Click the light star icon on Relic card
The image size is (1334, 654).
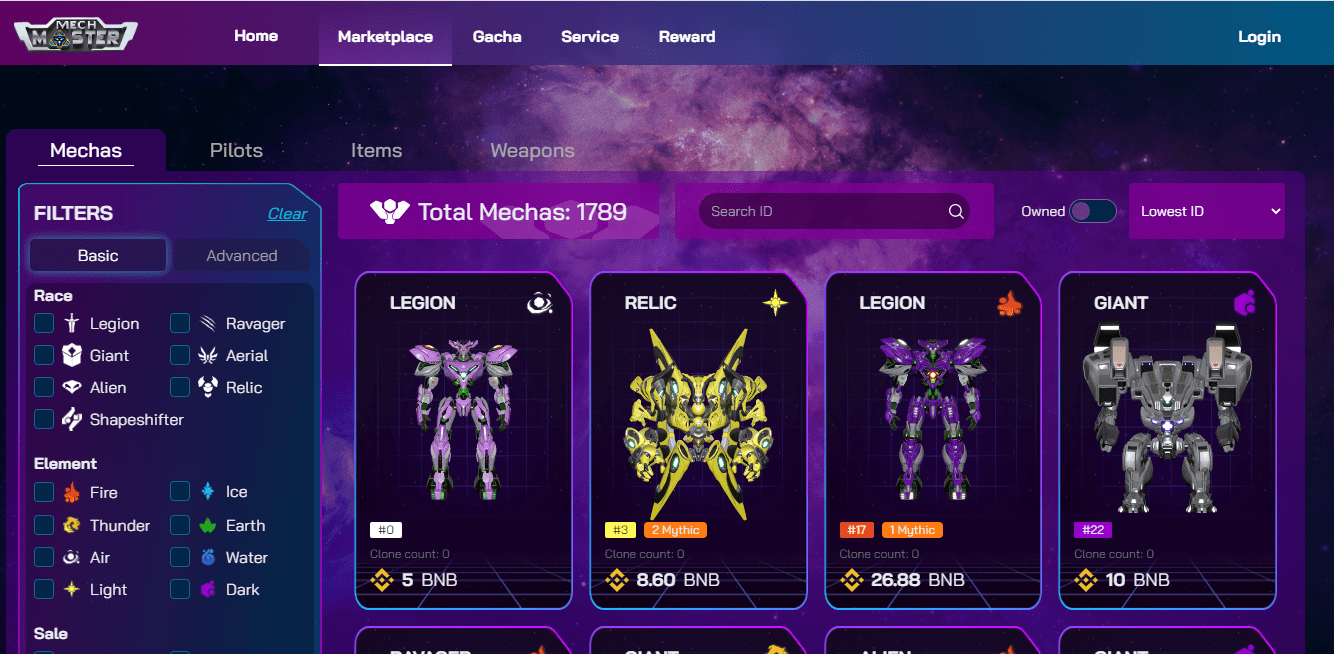coord(775,302)
